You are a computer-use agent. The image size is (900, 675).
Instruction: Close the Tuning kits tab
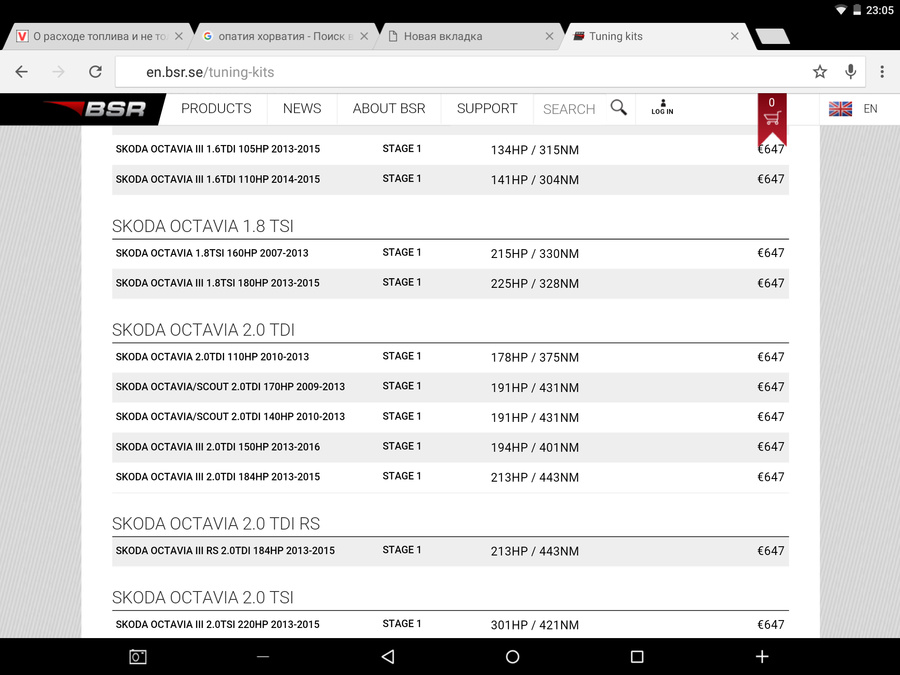(x=735, y=36)
